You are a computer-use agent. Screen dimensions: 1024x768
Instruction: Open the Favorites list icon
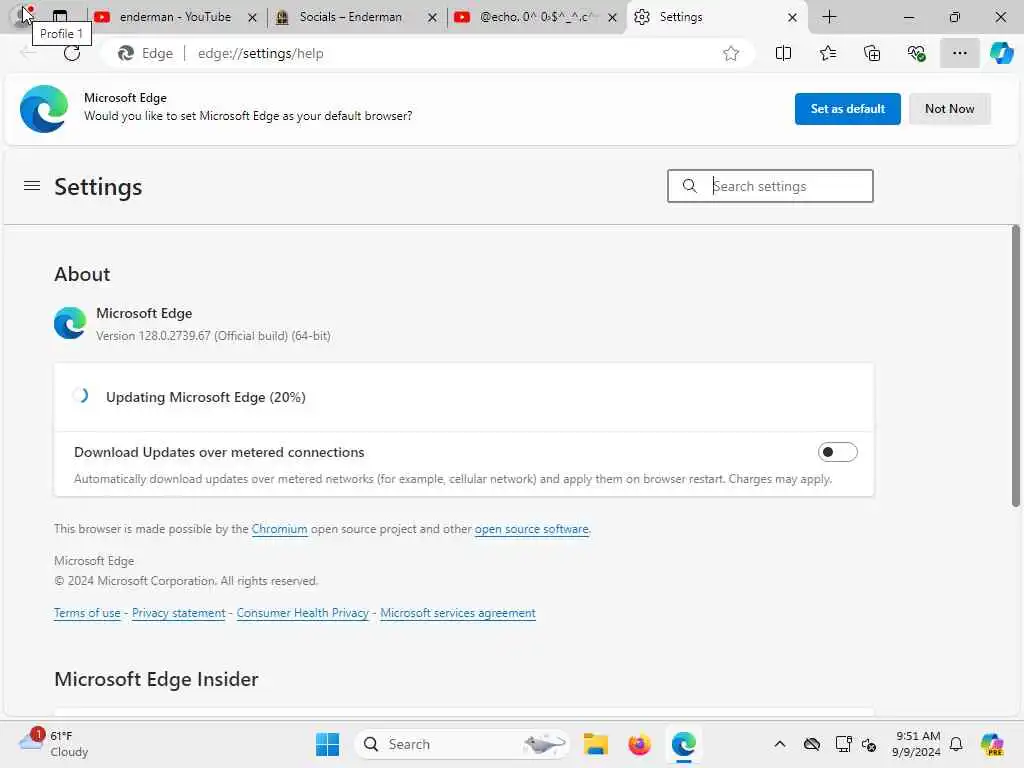[827, 54]
